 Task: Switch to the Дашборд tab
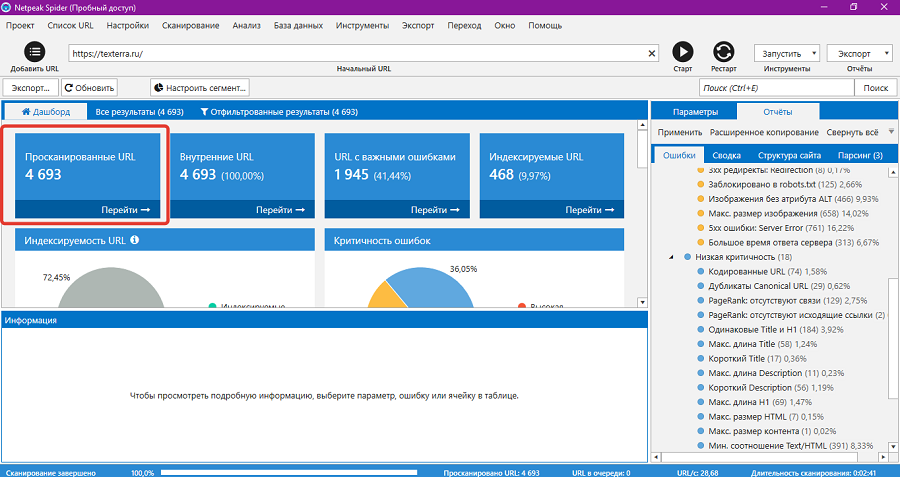46,112
